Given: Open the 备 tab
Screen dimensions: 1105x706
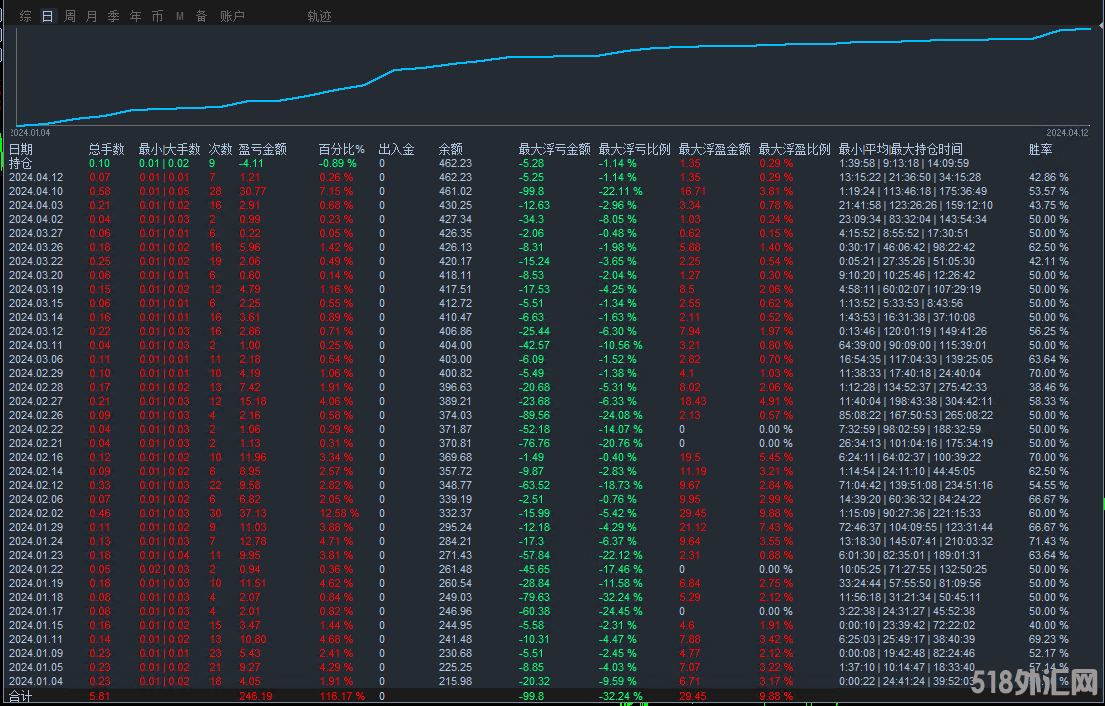Looking at the screenshot, I should 201,16.
